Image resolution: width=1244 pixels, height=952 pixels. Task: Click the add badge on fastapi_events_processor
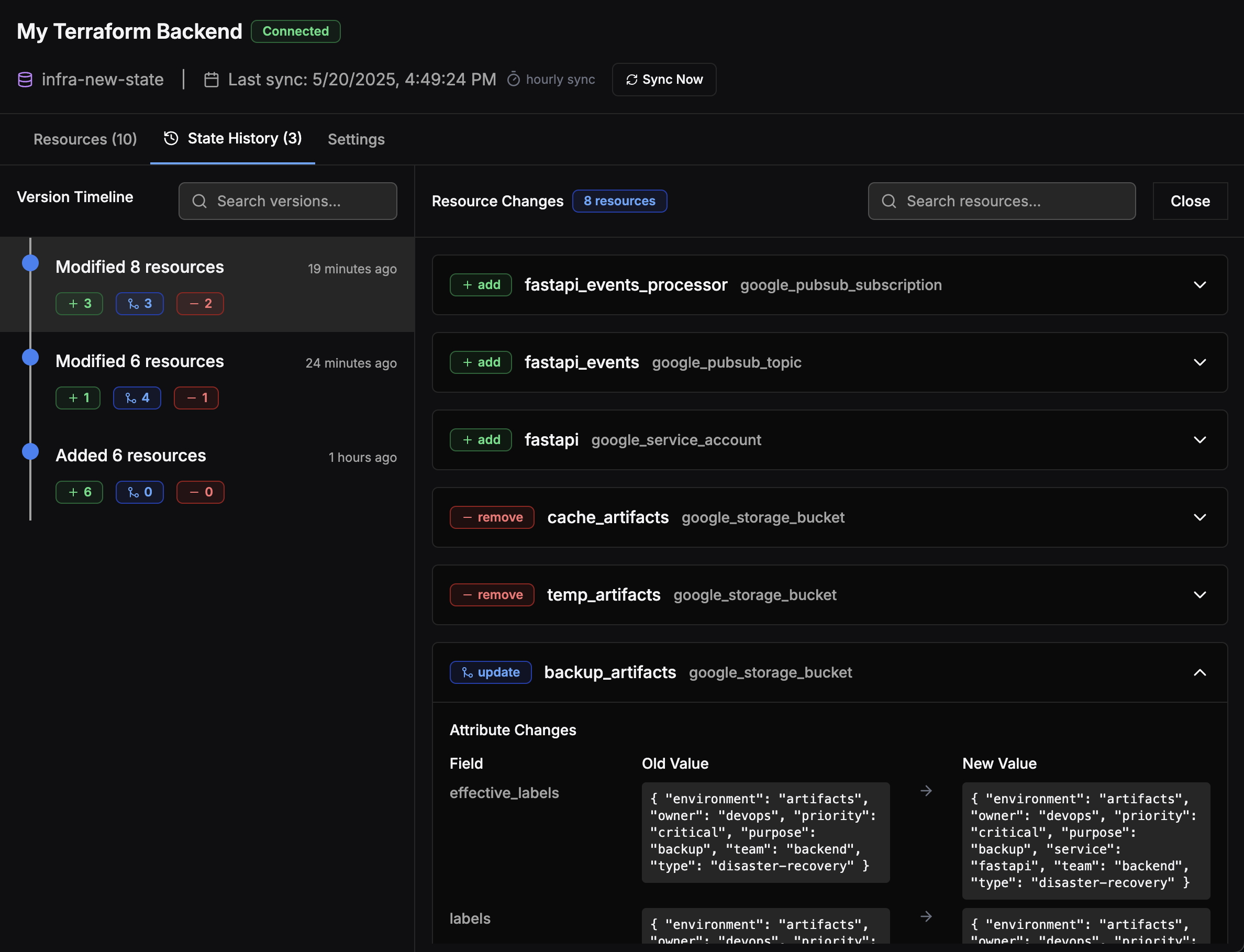pos(481,285)
